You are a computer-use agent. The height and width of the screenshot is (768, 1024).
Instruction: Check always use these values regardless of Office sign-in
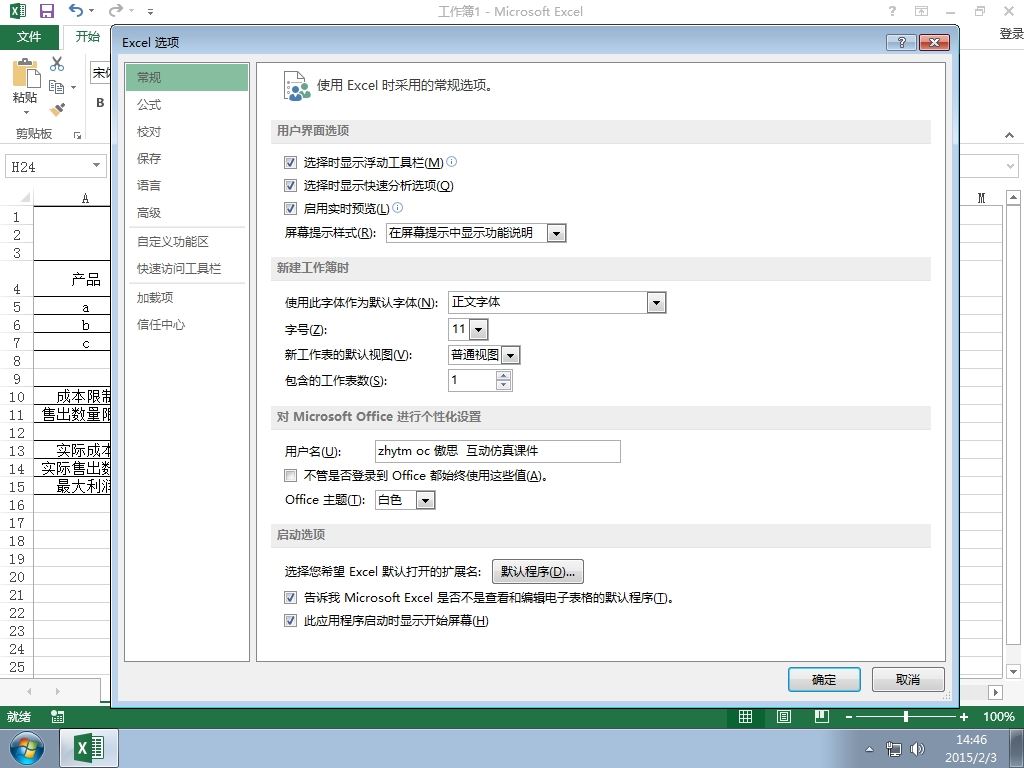pos(291,475)
